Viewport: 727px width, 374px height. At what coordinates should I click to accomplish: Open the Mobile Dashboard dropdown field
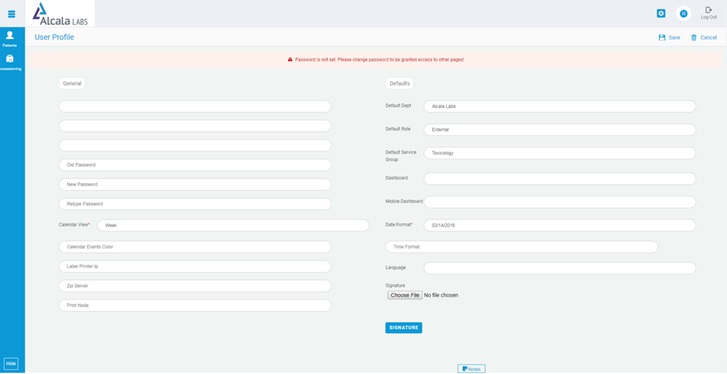[560, 202]
